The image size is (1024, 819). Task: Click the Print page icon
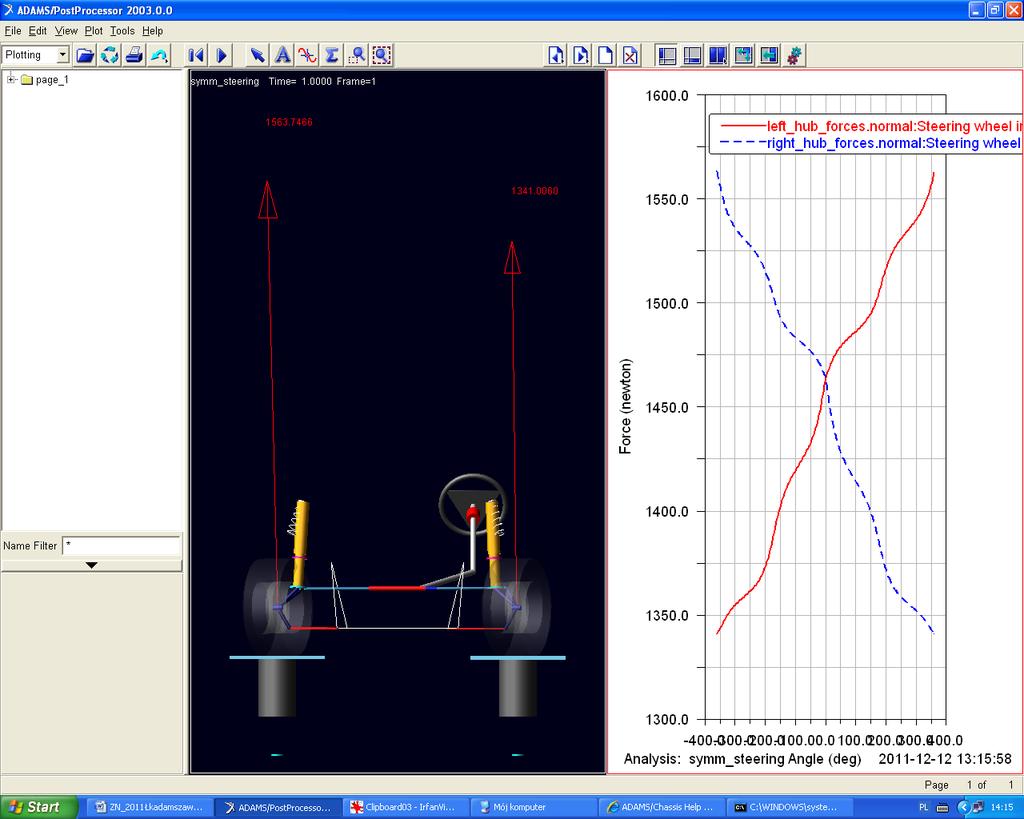point(134,56)
